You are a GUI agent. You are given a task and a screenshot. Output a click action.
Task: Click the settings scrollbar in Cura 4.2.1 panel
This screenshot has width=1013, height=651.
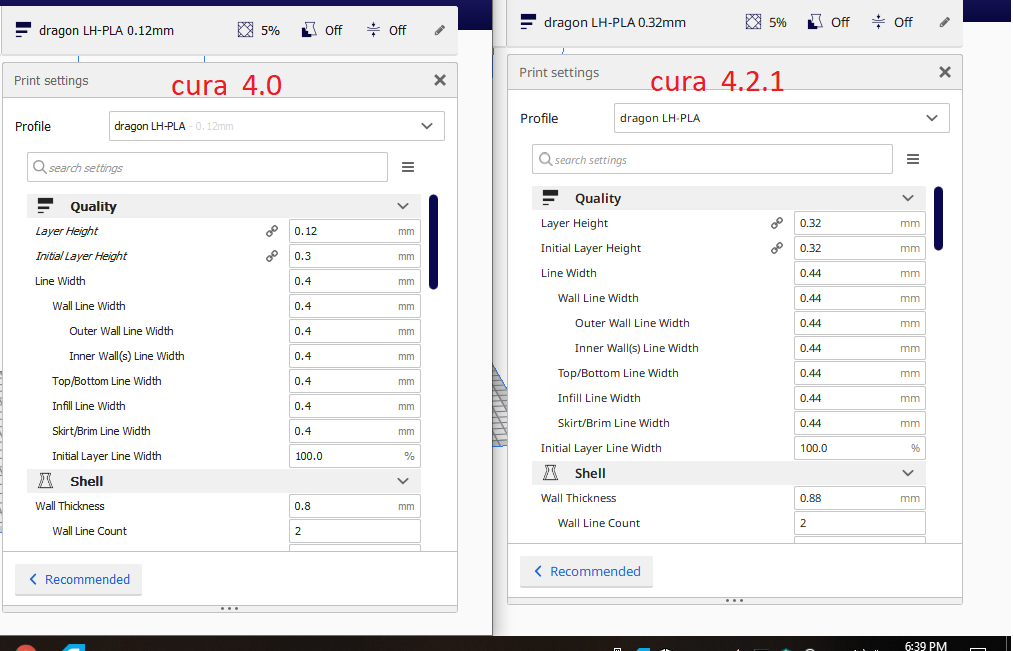(x=938, y=218)
